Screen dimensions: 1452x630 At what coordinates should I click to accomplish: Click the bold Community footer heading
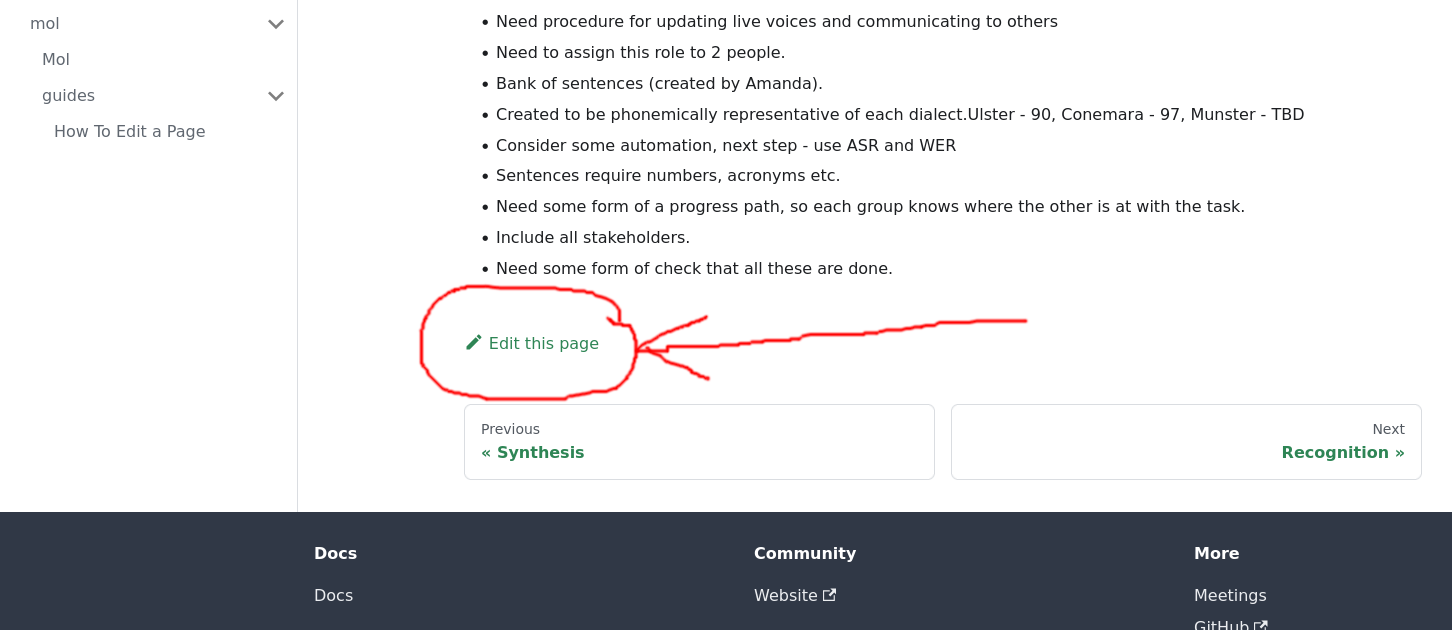point(805,553)
